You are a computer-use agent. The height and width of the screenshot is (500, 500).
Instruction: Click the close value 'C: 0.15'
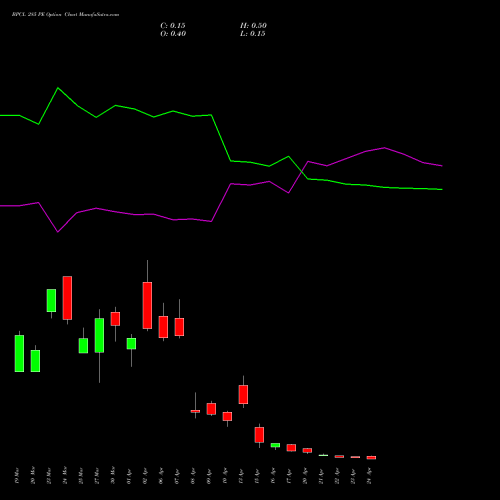pyautogui.click(x=173, y=26)
